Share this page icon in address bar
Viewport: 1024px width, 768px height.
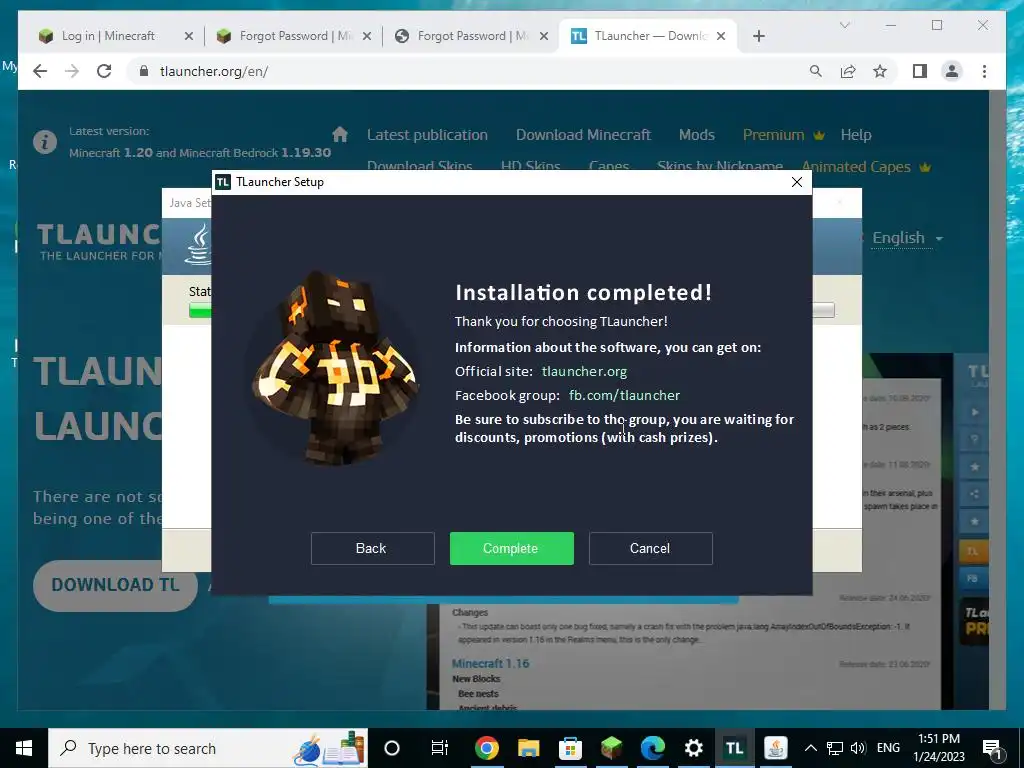(848, 71)
